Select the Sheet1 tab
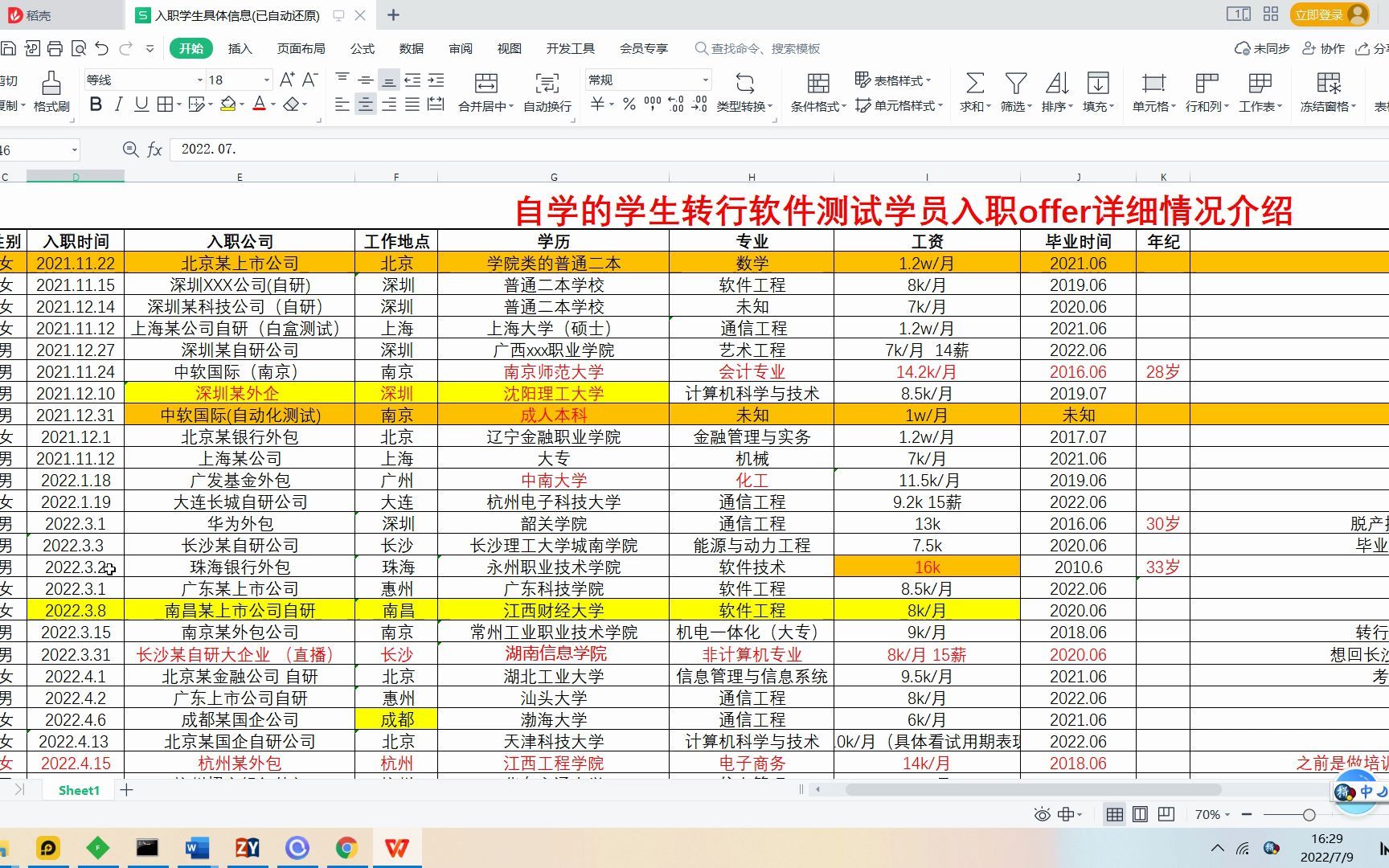This screenshot has width=1389, height=868. click(x=79, y=790)
